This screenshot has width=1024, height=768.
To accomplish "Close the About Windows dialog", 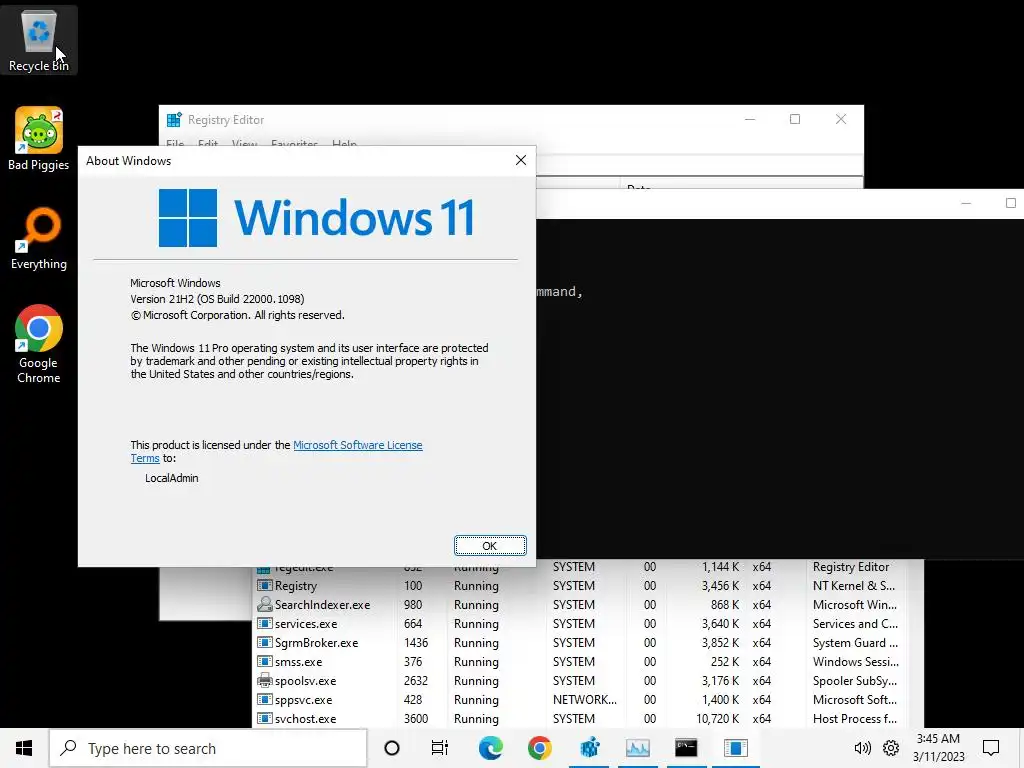I will pos(520,160).
